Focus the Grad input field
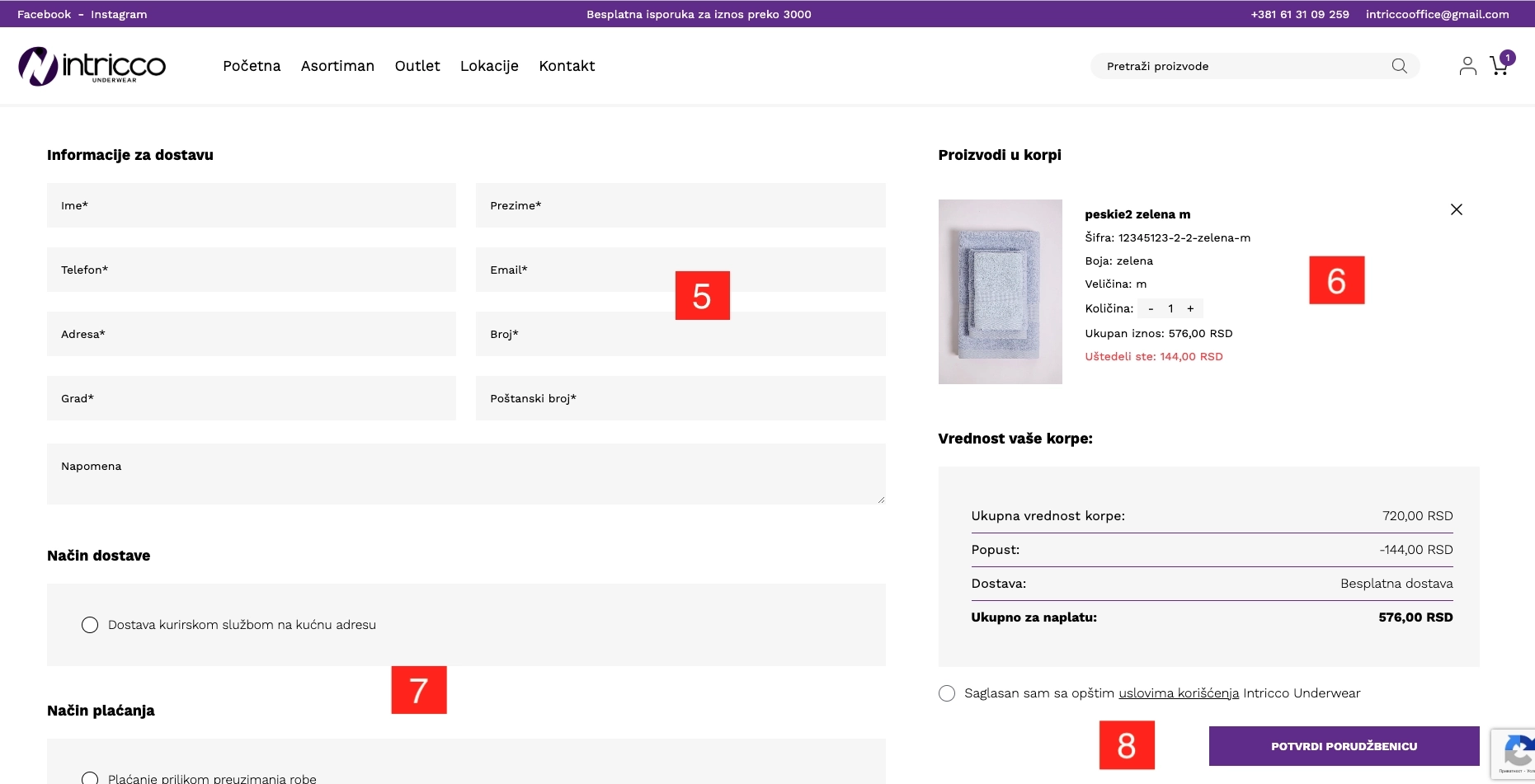 tap(252, 398)
